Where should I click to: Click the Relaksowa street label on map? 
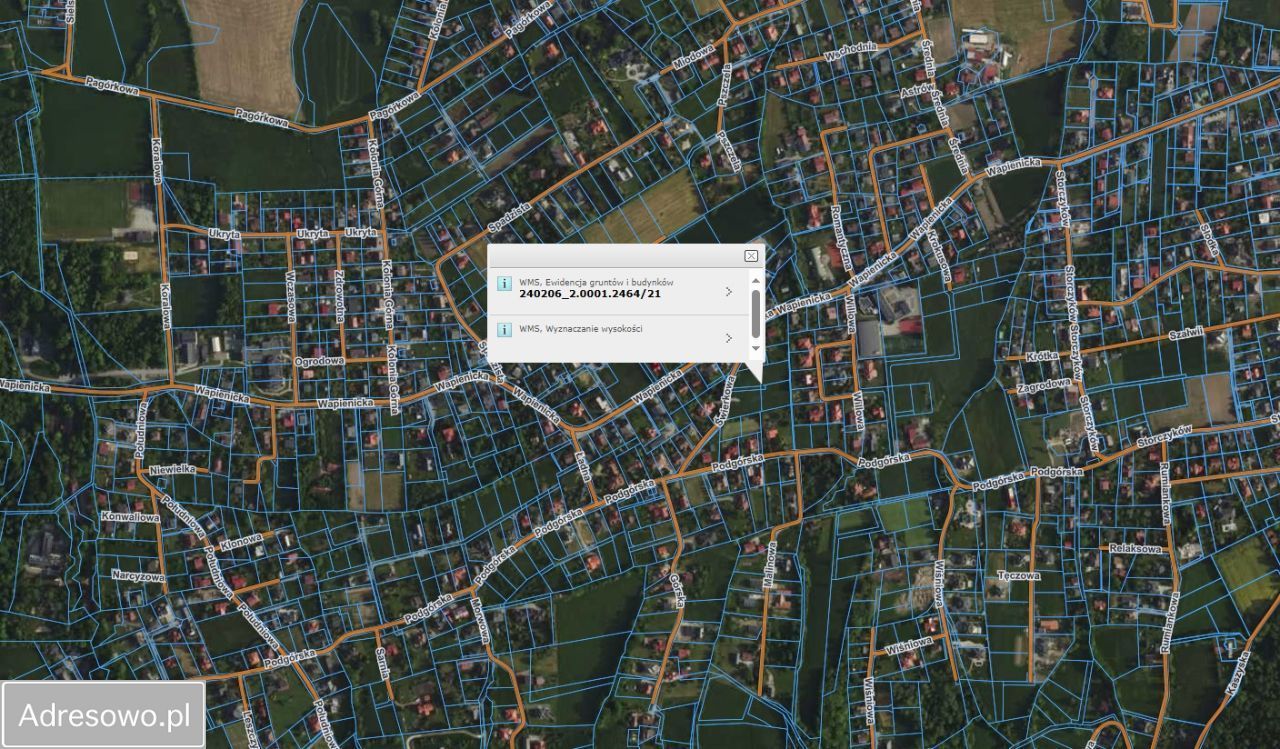[1135, 549]
